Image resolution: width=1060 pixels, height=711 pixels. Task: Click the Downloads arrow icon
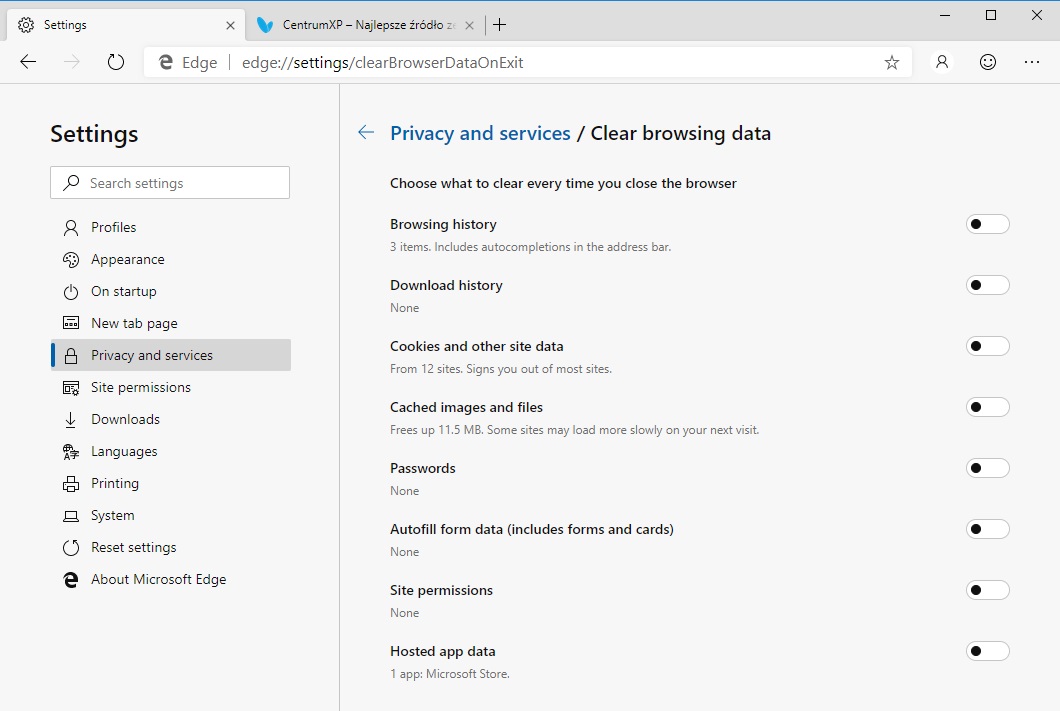point(71,420)
